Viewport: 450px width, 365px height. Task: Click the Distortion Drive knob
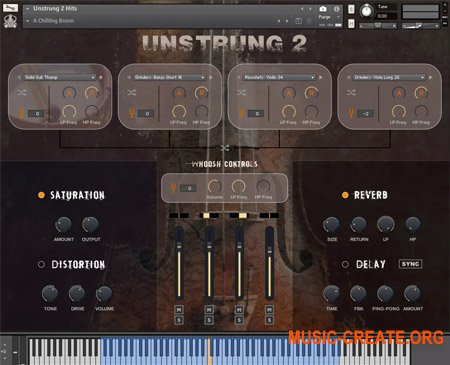77,293
